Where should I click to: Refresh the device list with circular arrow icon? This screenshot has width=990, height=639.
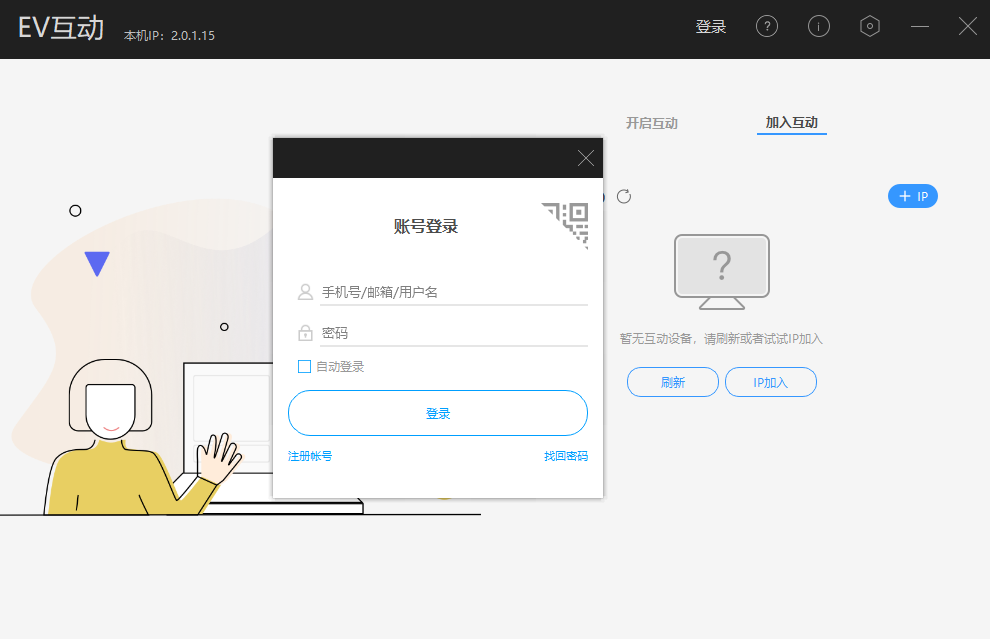623,196
